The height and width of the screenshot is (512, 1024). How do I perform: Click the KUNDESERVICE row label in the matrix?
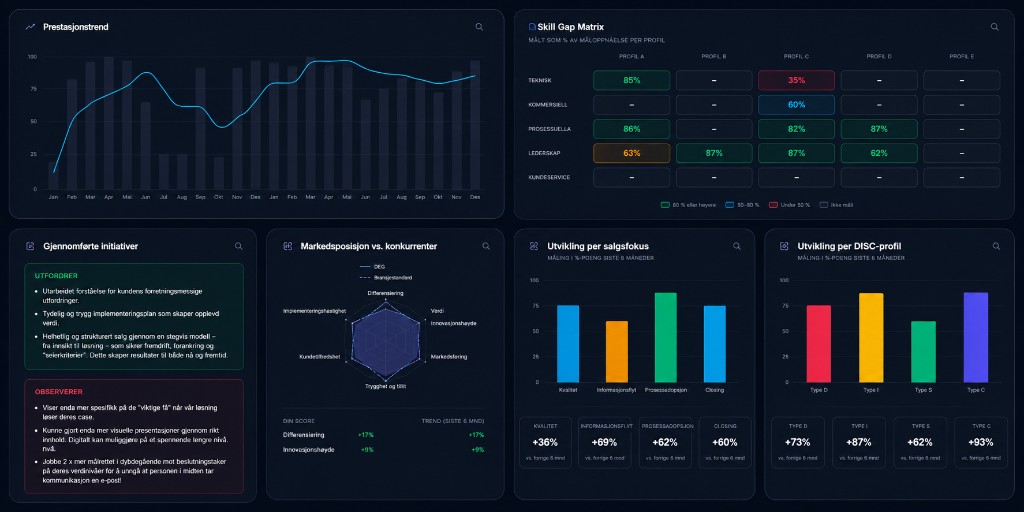tap(549, 177)
